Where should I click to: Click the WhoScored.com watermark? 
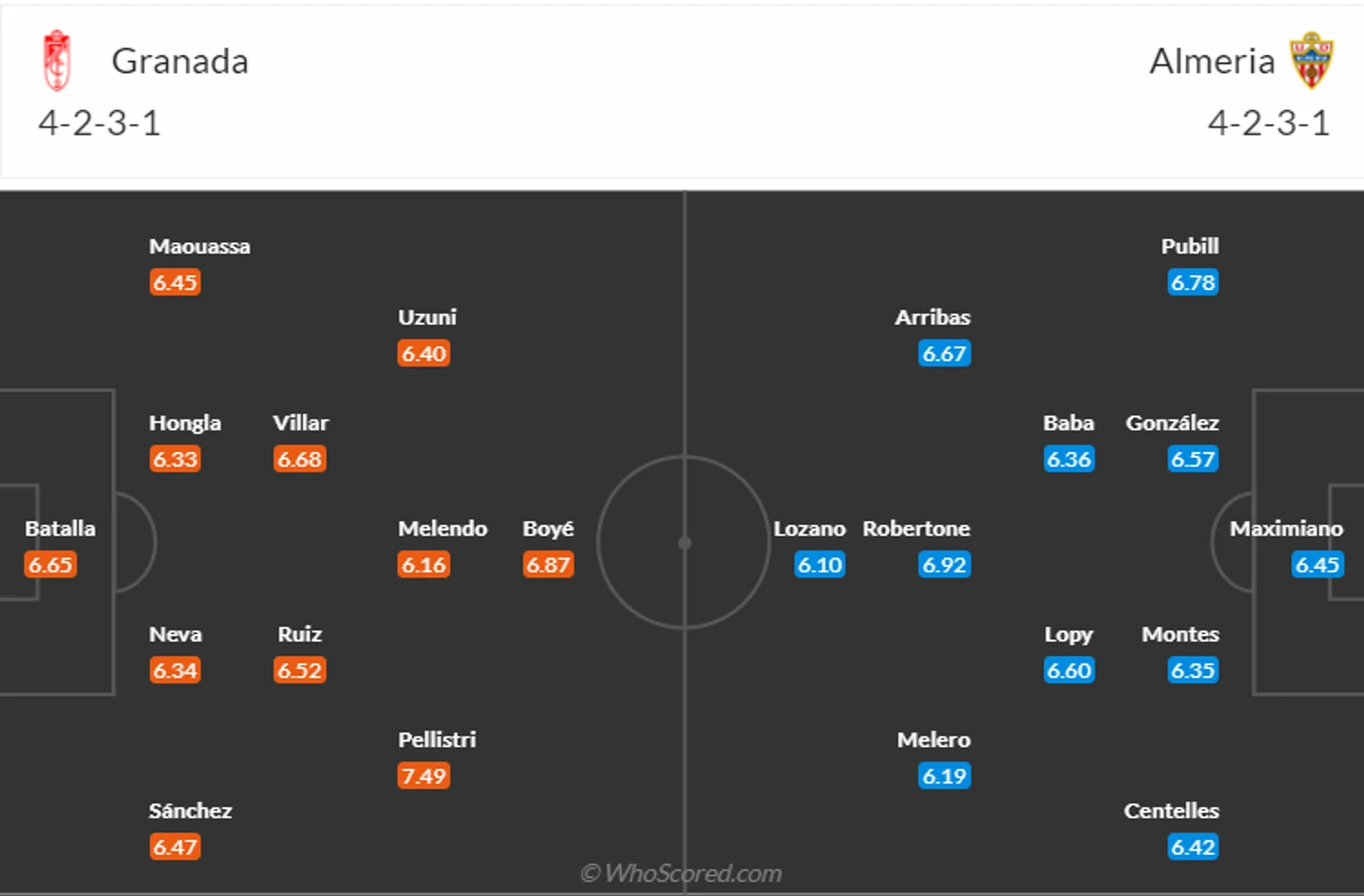[681, 873]
